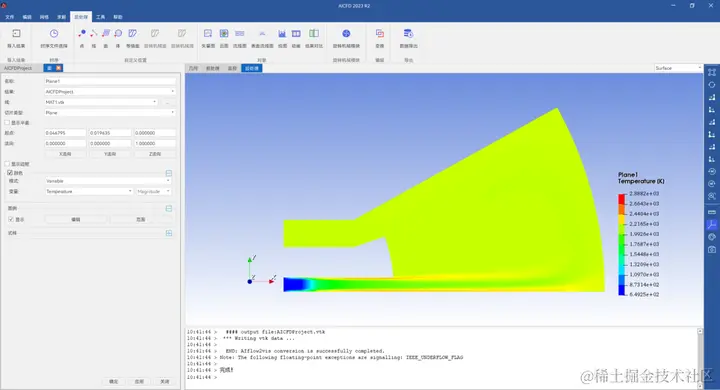Select the point location tool icon
The width and height of the screenshot is (720, 390).
pyautogui.click(x=82, y=34)
